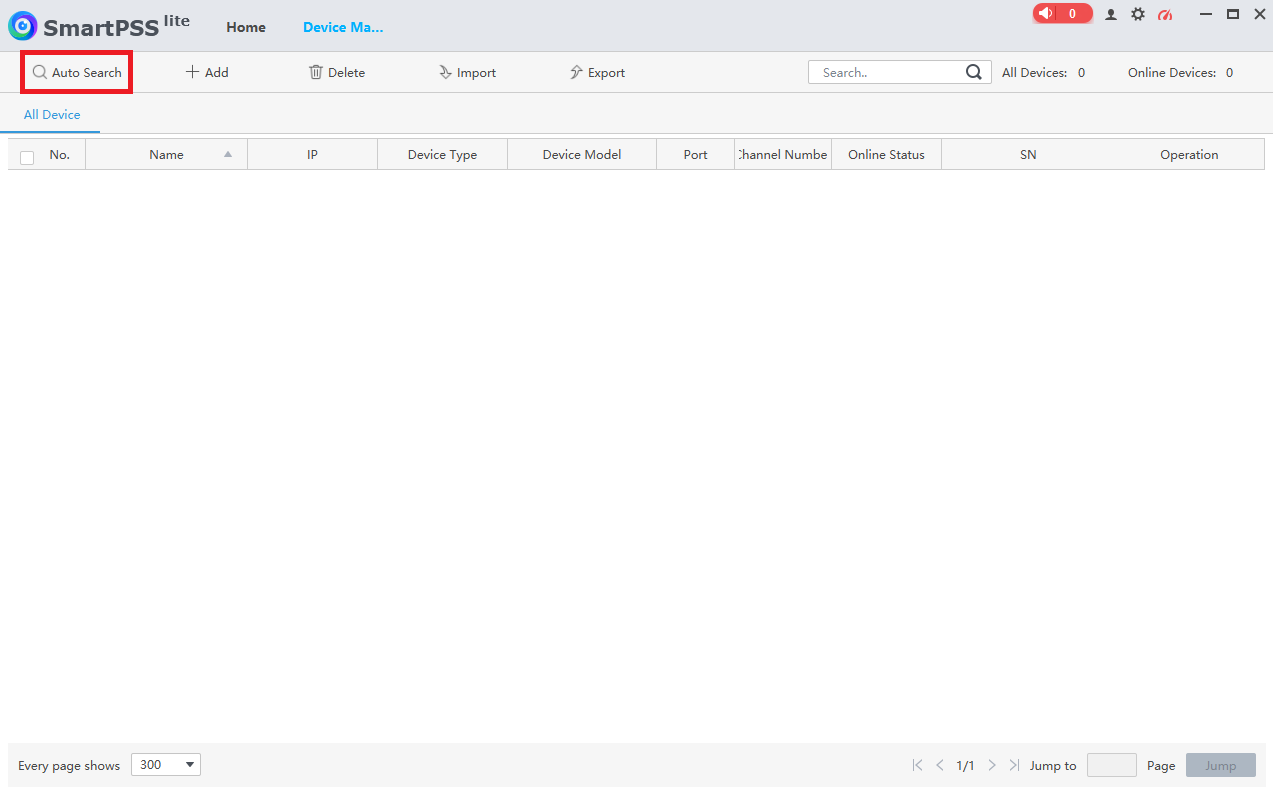
Task: Click the Delete trash icon
Action: [x=316, y=72]
